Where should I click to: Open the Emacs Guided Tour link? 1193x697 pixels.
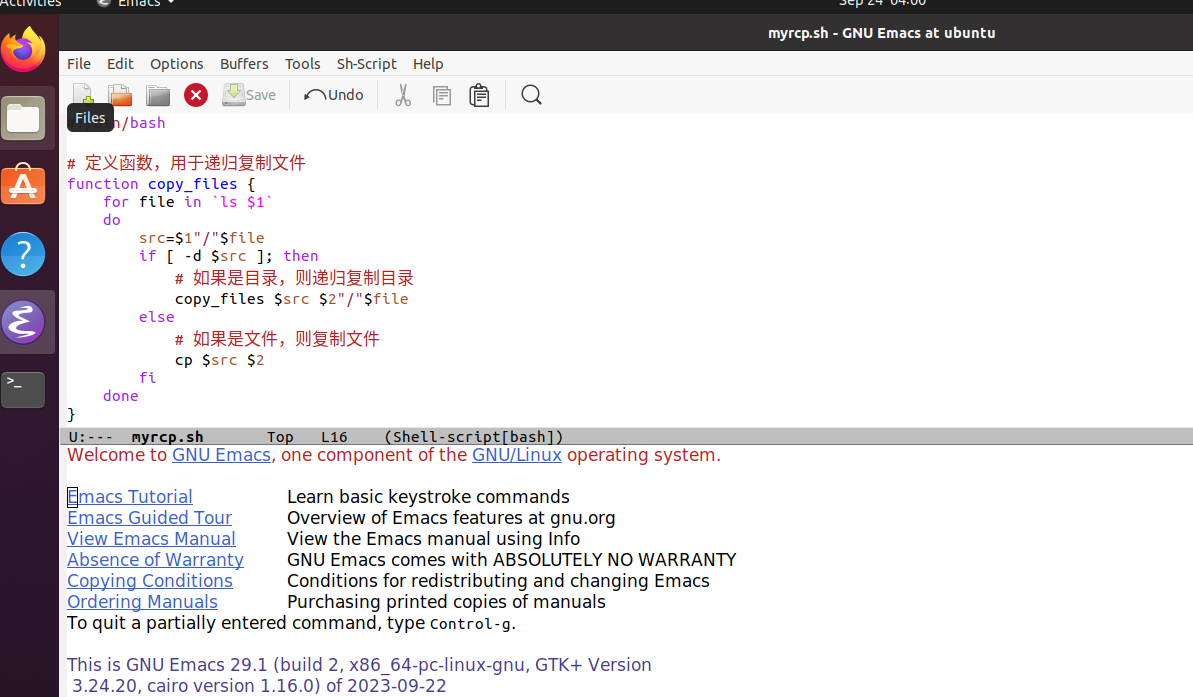pyautogui.click(x=149, y=518)
